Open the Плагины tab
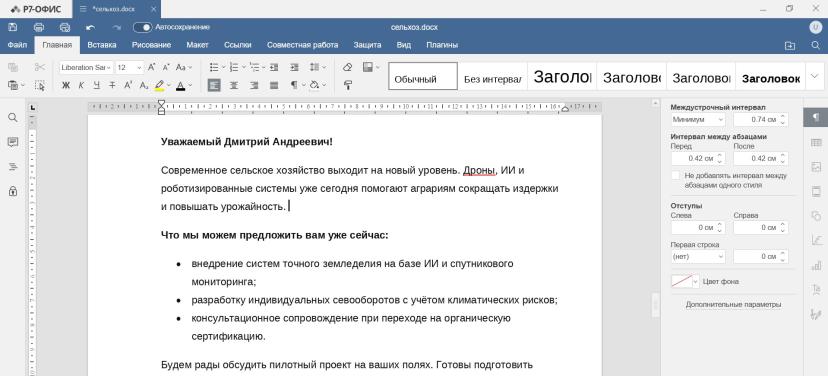The image size is (828, 376). [x=442, y=45]
